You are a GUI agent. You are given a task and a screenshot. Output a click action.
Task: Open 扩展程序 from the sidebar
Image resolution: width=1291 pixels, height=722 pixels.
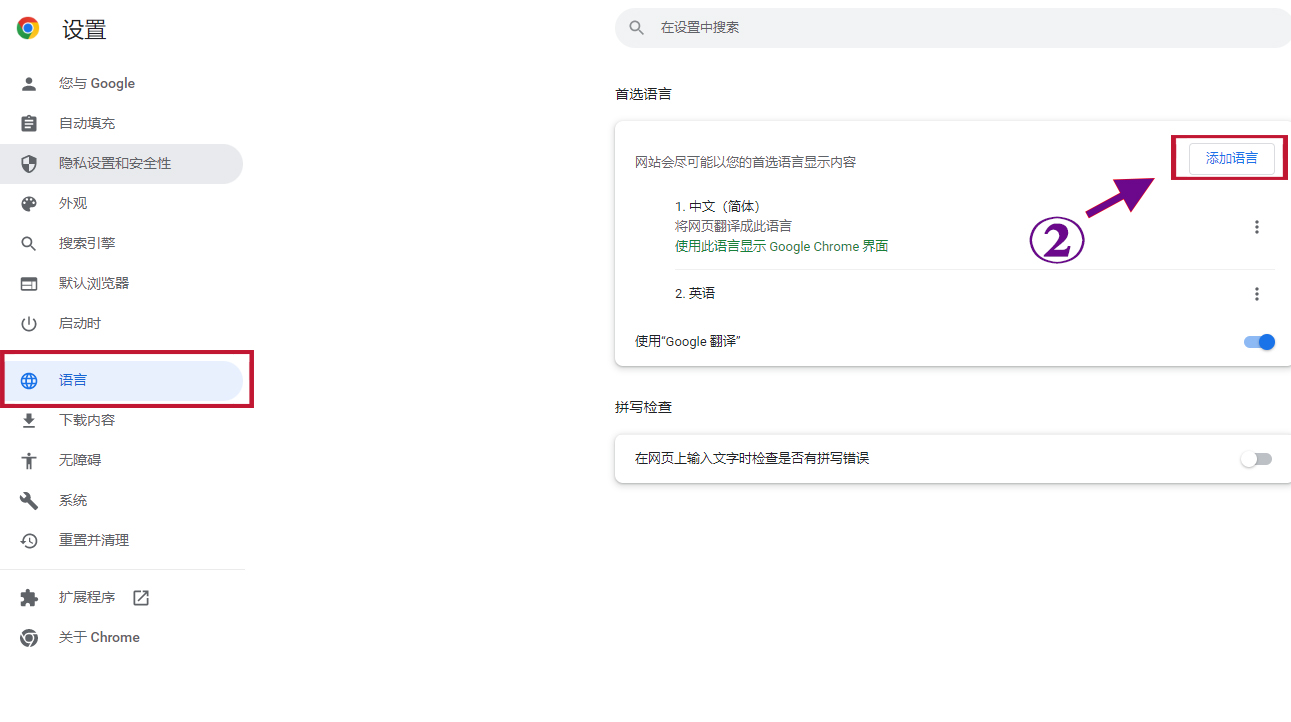coord(28,597)
